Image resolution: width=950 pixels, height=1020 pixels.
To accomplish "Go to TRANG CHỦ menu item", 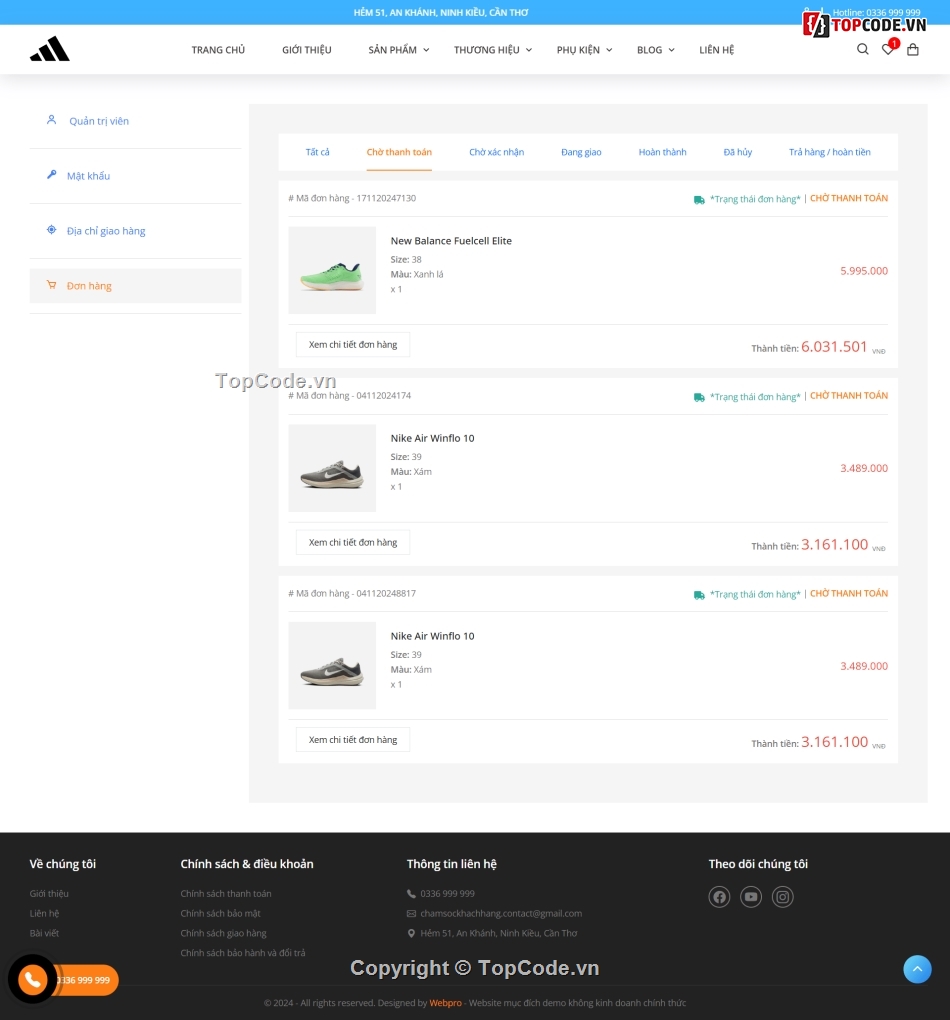I will tap(218, 50).
